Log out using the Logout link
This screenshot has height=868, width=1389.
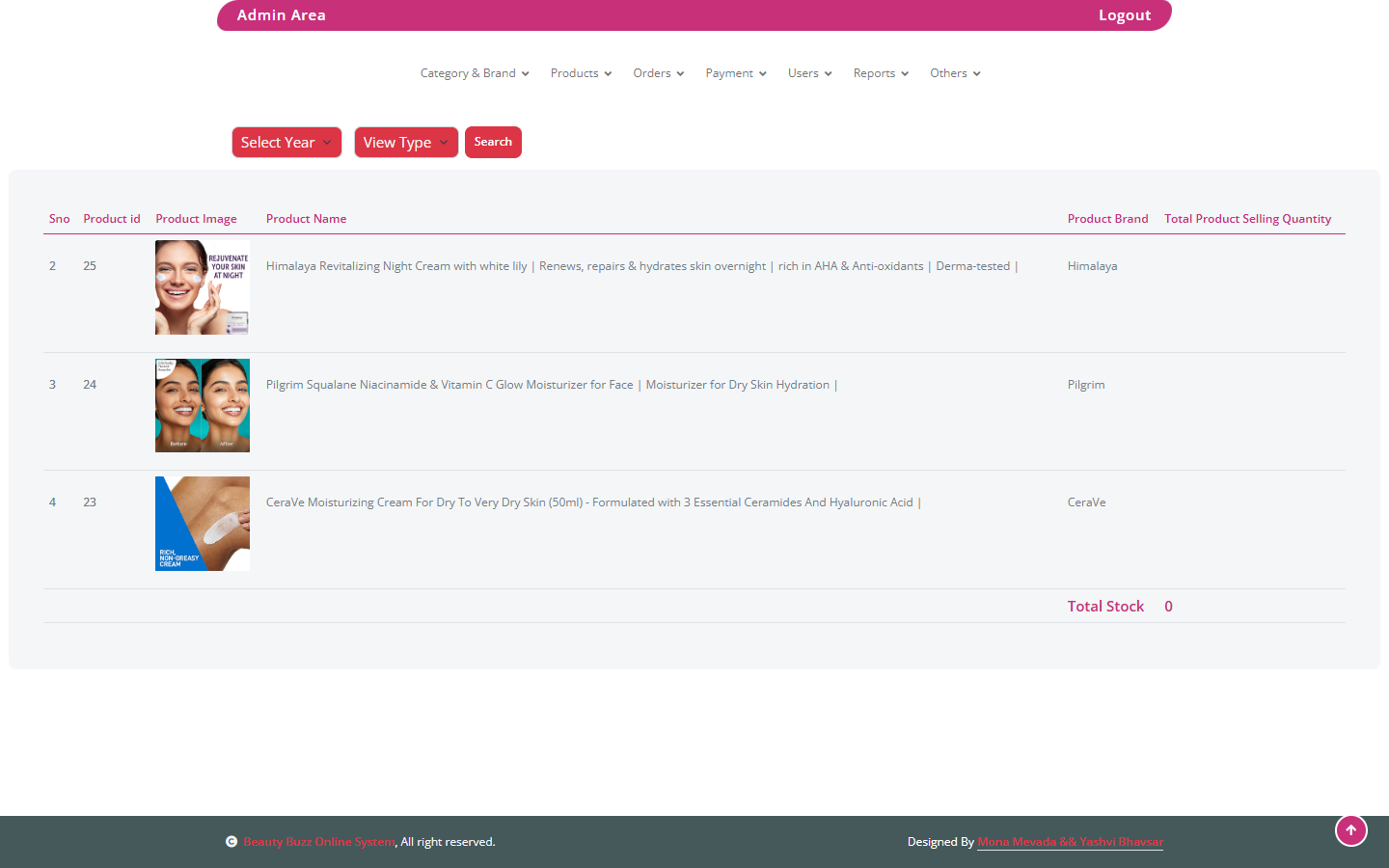pos(1125,15)
